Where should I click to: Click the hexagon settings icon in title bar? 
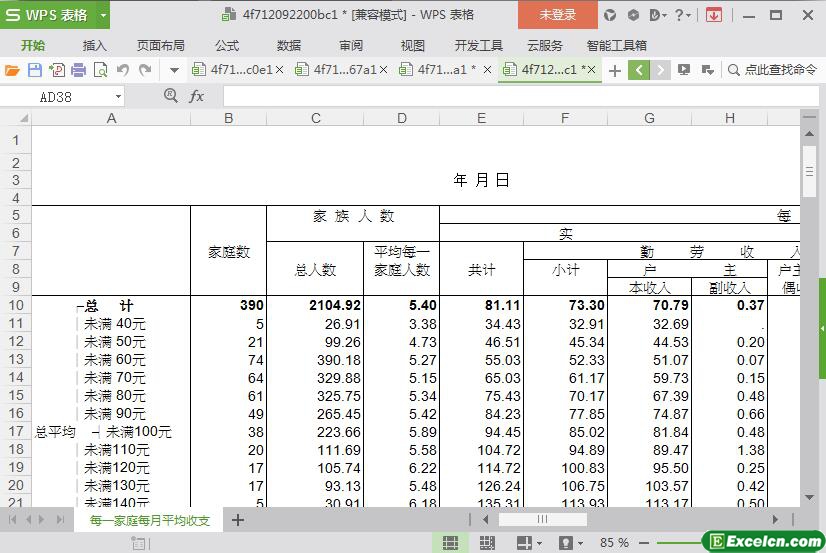click(633, 15)
